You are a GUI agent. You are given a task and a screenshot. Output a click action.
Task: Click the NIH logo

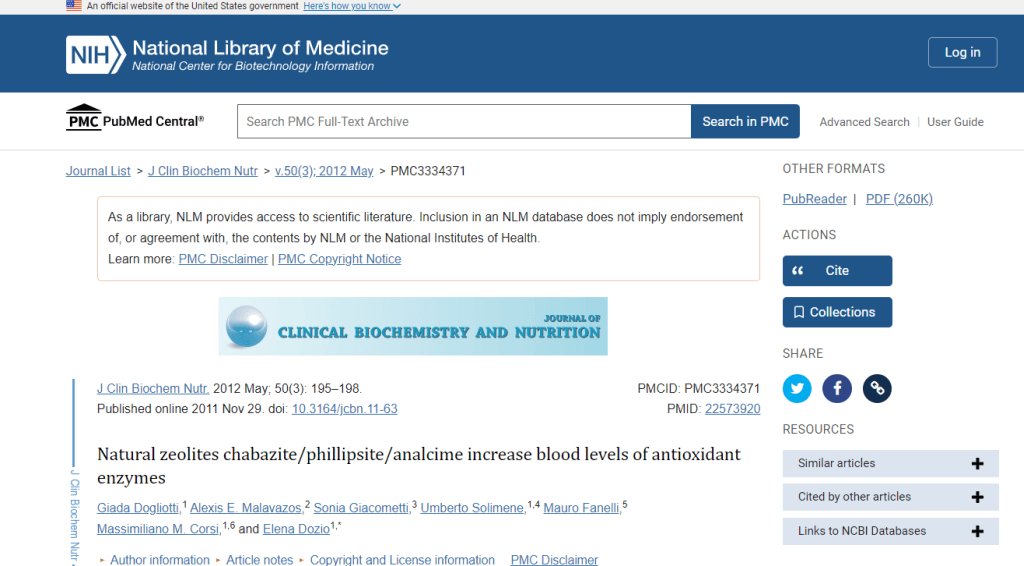click(x=95, y=54)
